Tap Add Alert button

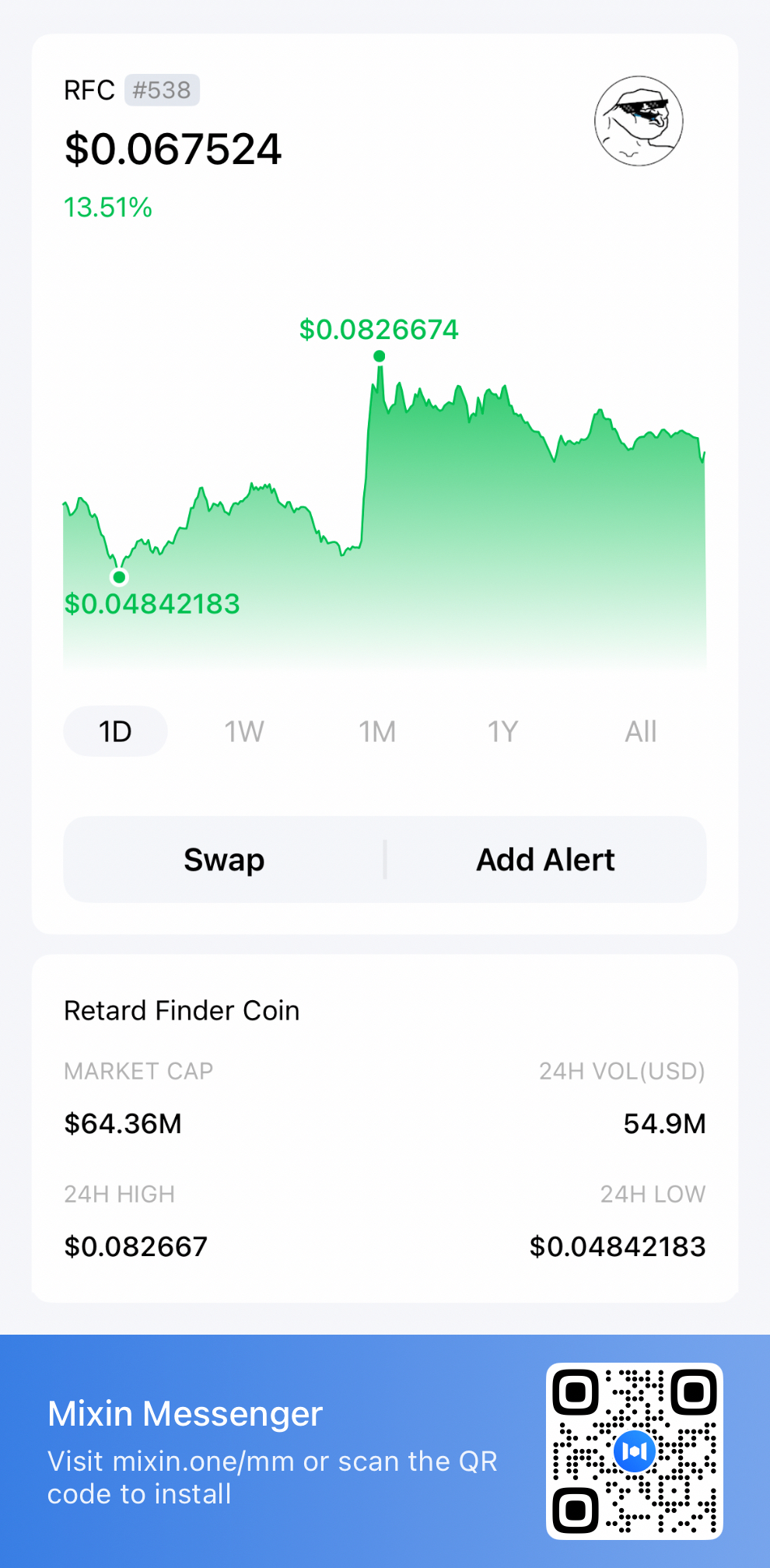[546, 859]
